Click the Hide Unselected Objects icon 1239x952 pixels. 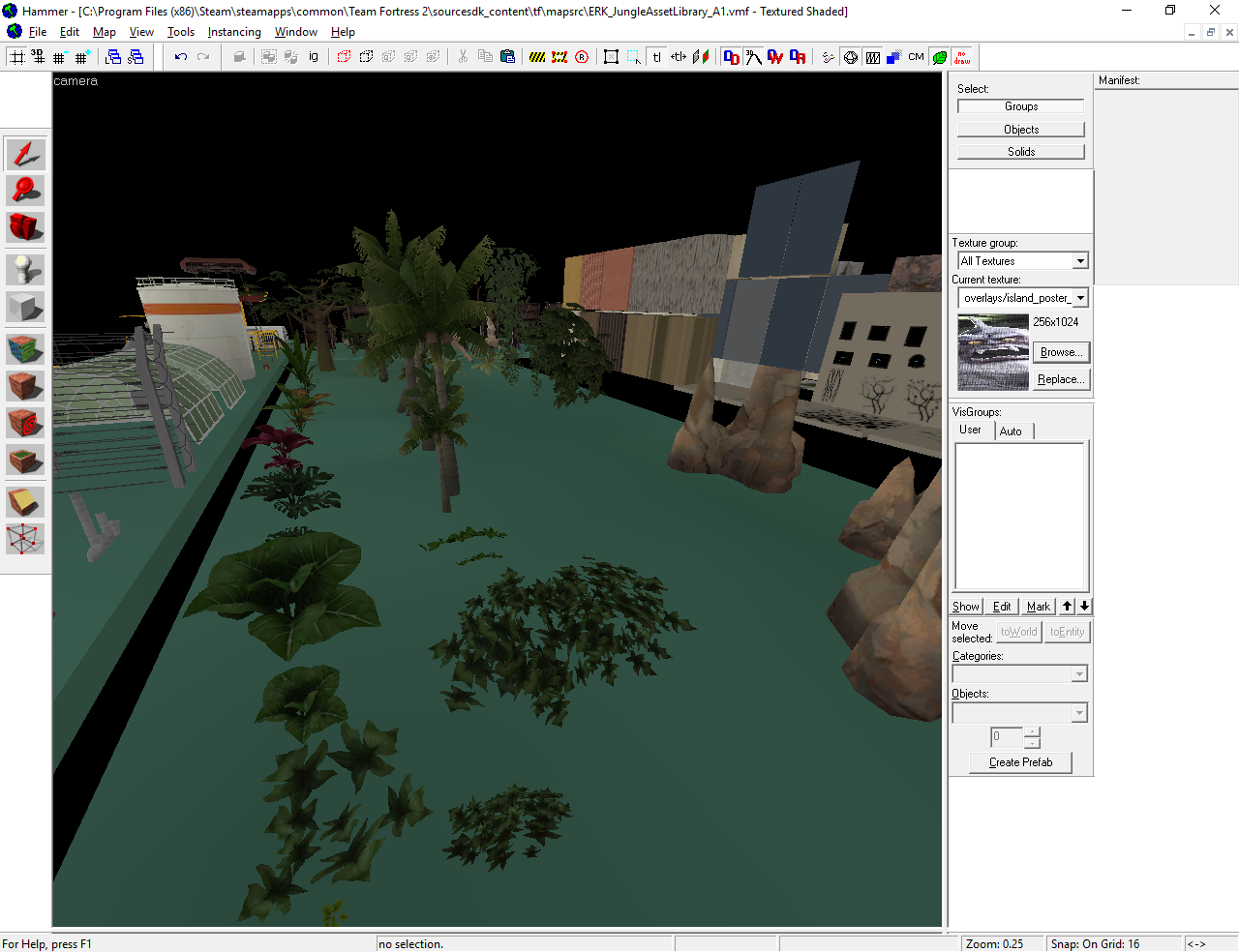coord(366,57)
